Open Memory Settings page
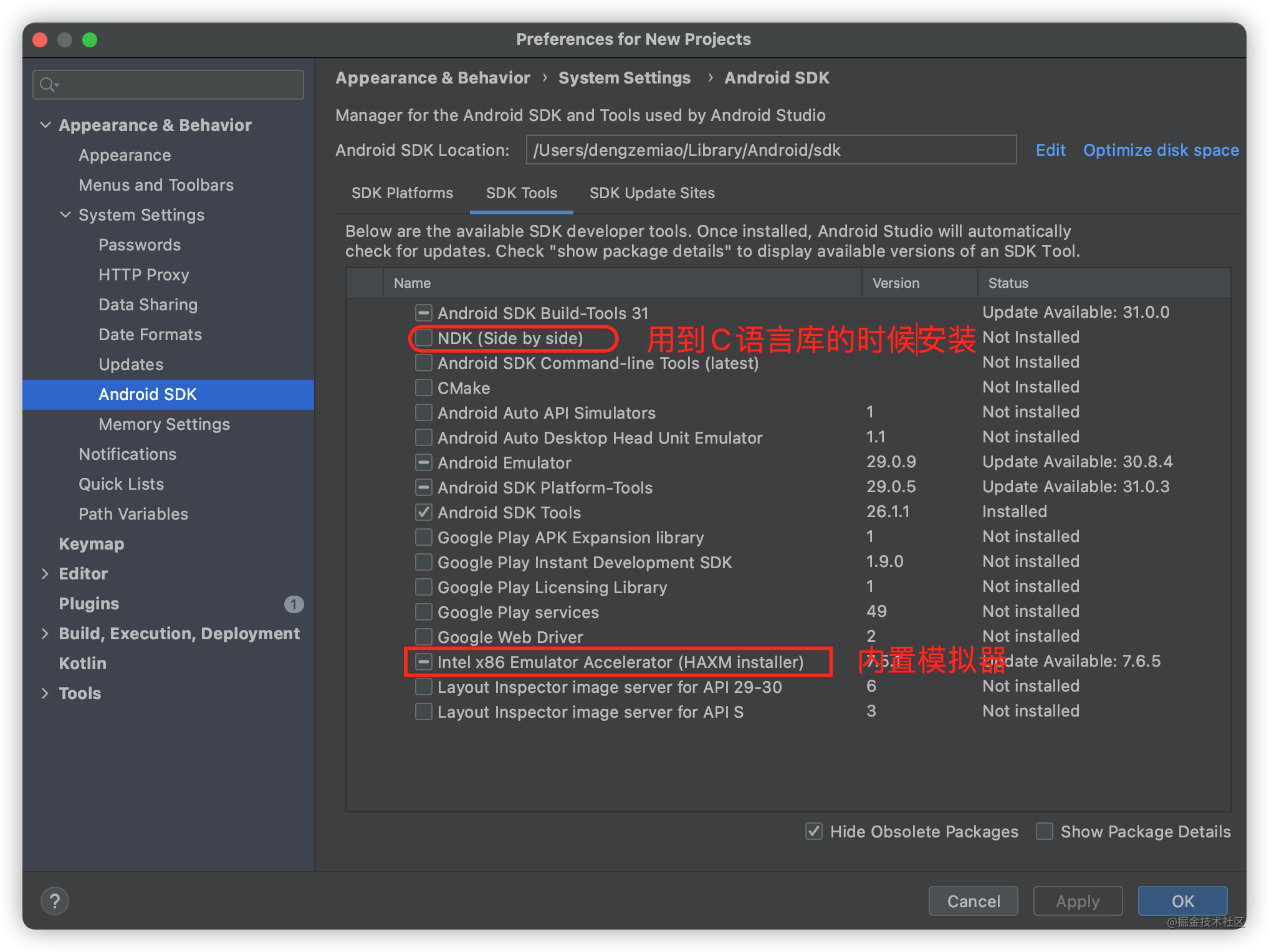Screen dimensions: 1269x952 (x=165, y=424)
